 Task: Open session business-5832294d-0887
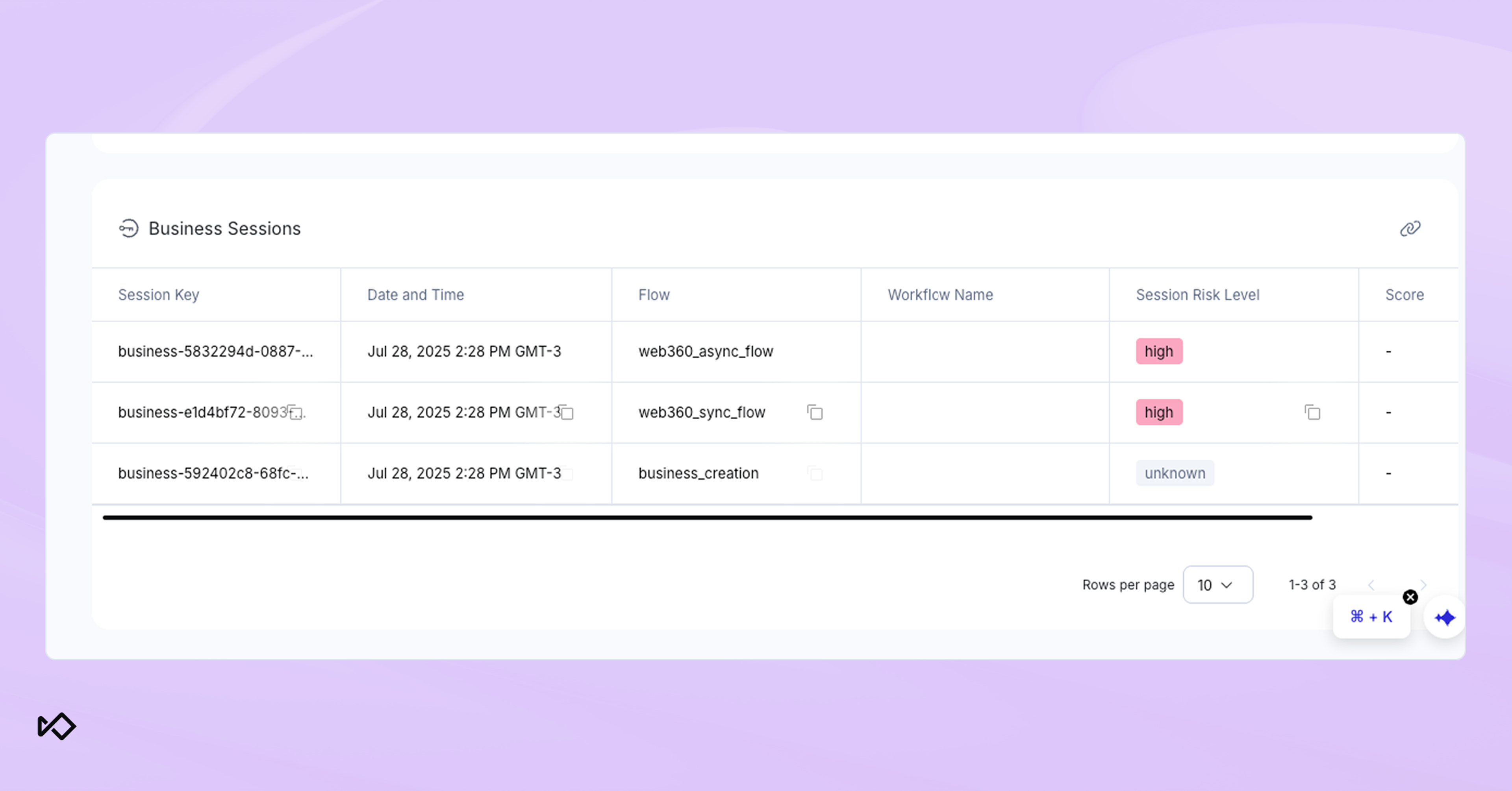pyautogui.click(x=215, y=351)
